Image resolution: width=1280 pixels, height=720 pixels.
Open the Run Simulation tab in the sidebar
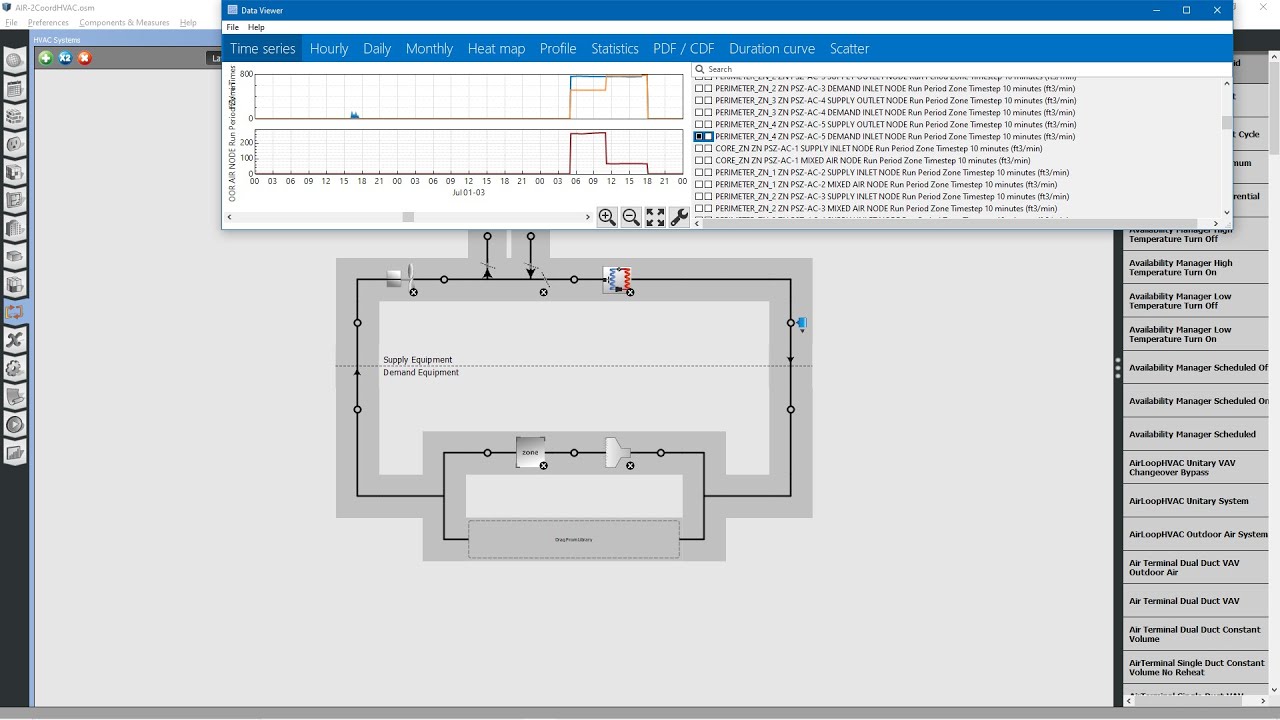(14, 425)
